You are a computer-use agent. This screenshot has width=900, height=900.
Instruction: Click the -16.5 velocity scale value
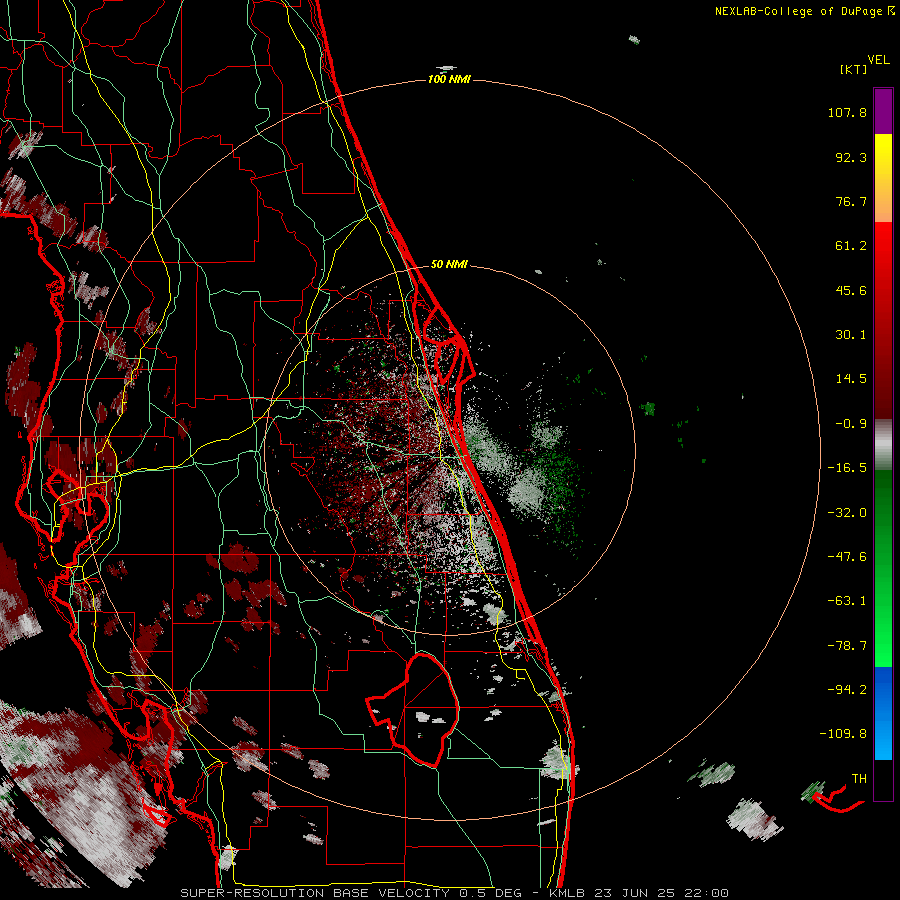pos(847,468)
